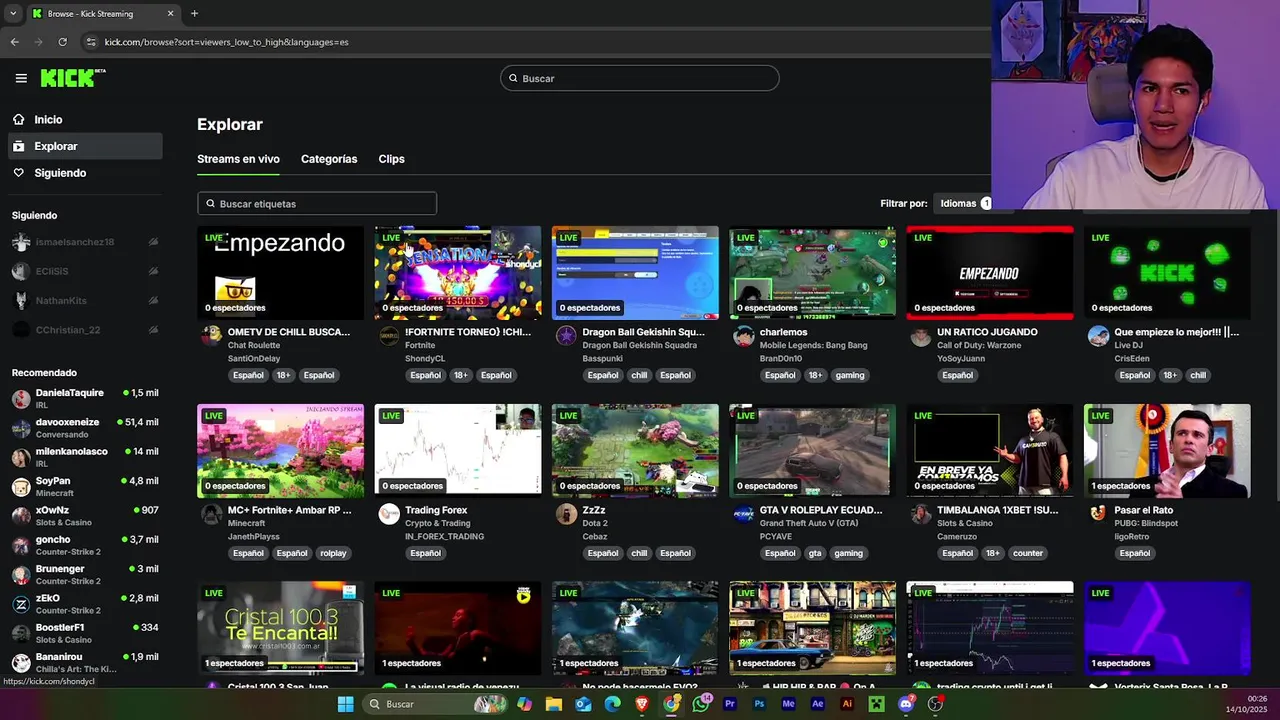
Task: Open the zEkO recommended channel
Action: click(84, 604)
